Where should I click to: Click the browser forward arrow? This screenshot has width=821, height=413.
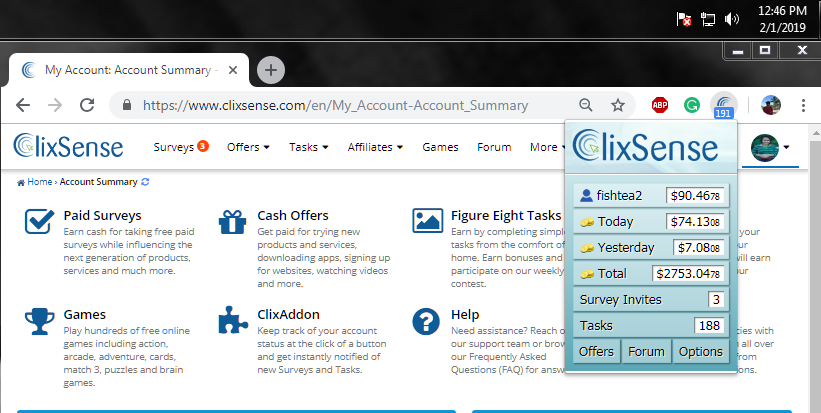(x=55, y=105)
